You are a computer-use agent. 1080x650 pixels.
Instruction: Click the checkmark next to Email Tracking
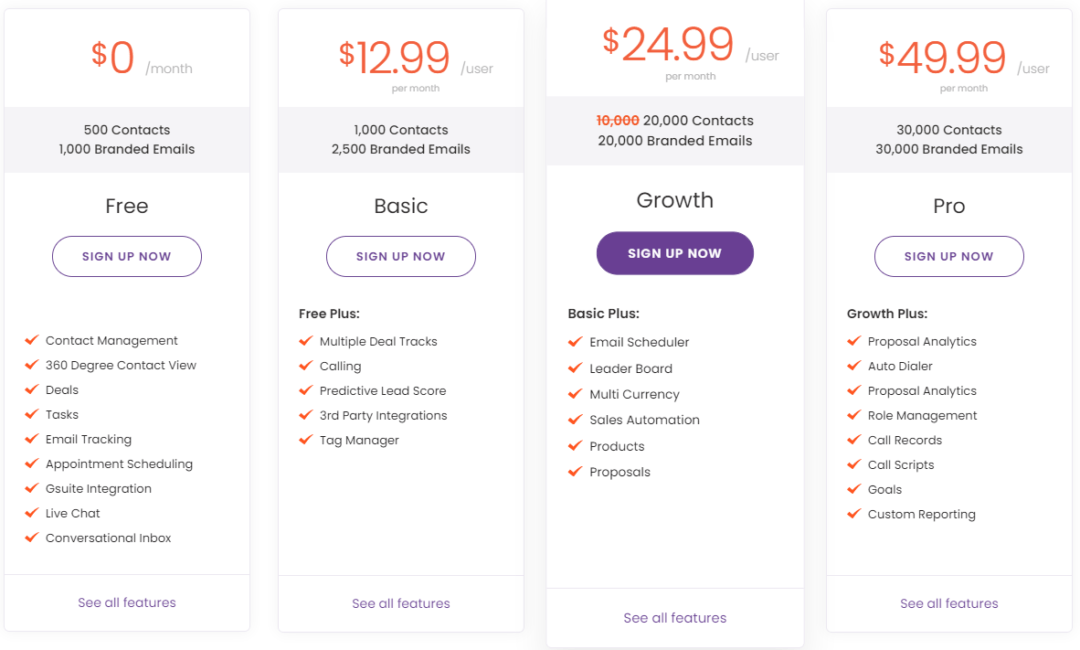[31, 439]
